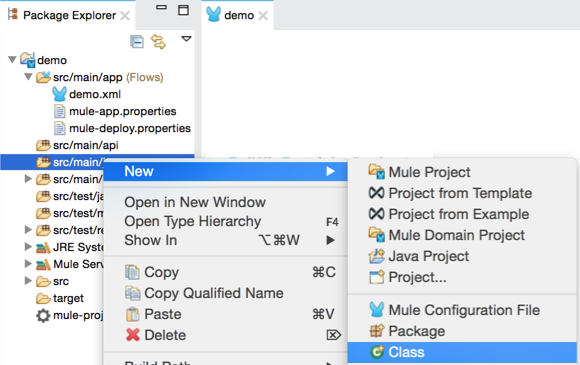
Task: Click the Mule Server library icon
Action: click(x=43, y=264)
